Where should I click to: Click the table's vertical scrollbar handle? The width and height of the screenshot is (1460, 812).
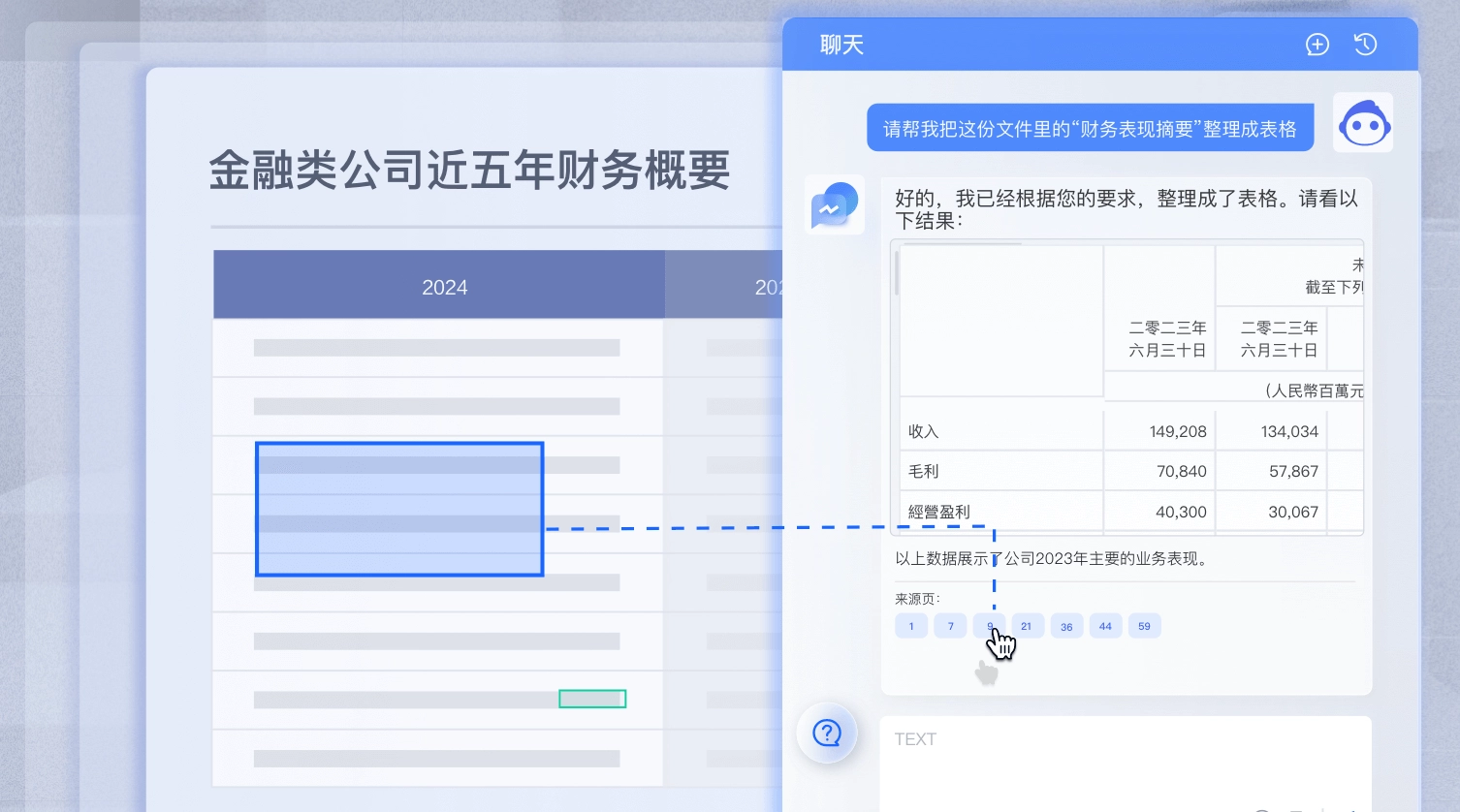click(x=897, y=272)
